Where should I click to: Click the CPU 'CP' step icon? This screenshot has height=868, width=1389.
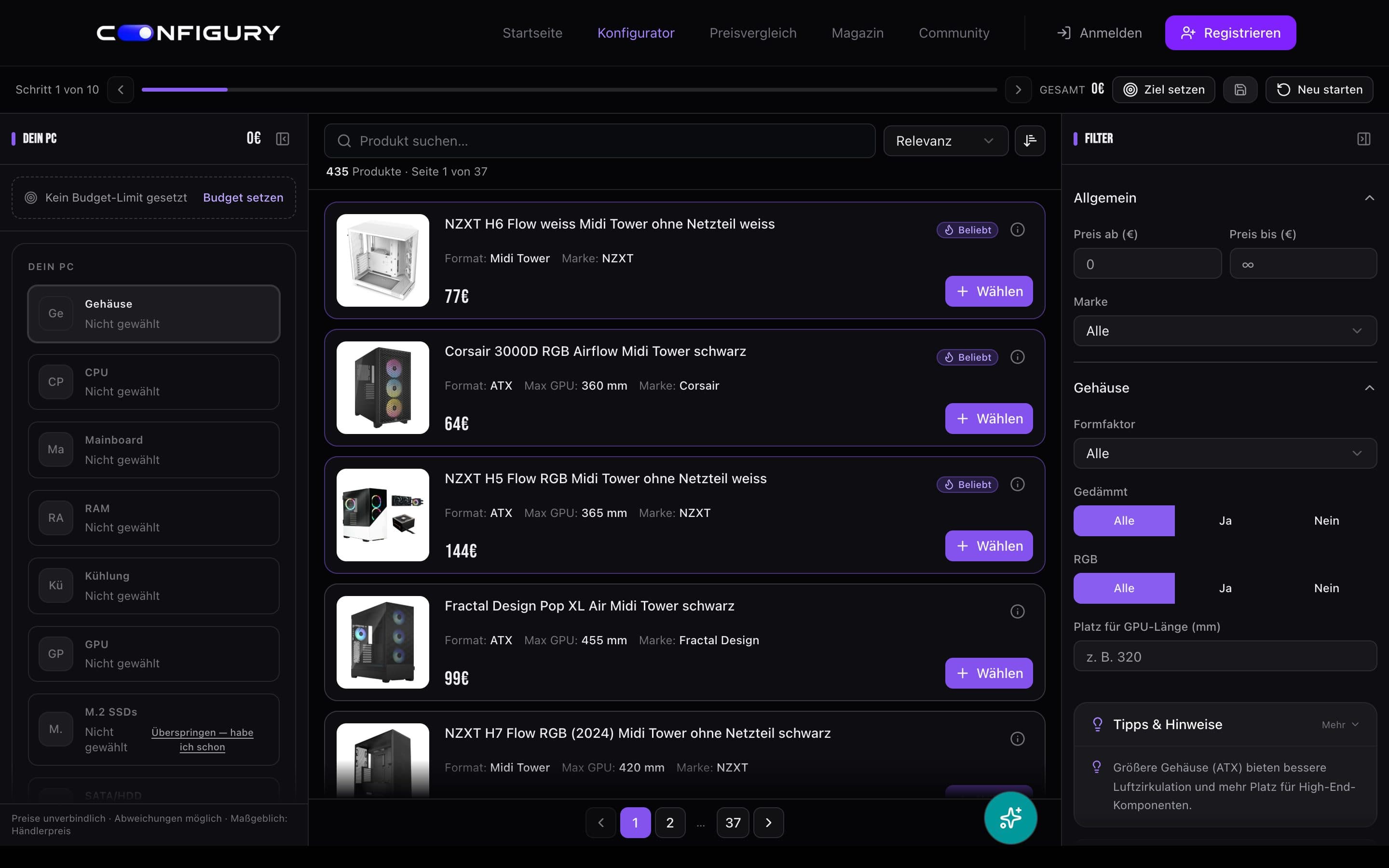(x=55, y=382)
